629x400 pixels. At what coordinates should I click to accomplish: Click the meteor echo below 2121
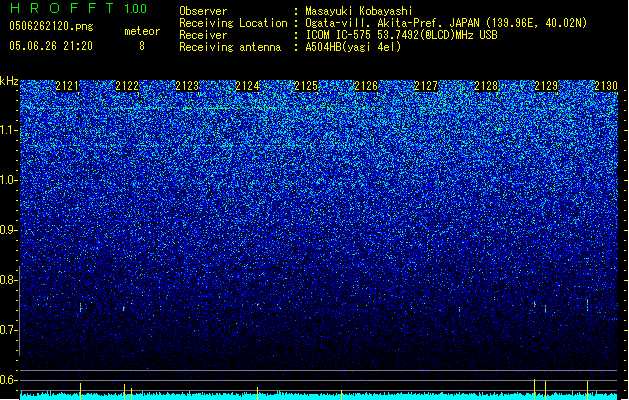click(81, 307)
